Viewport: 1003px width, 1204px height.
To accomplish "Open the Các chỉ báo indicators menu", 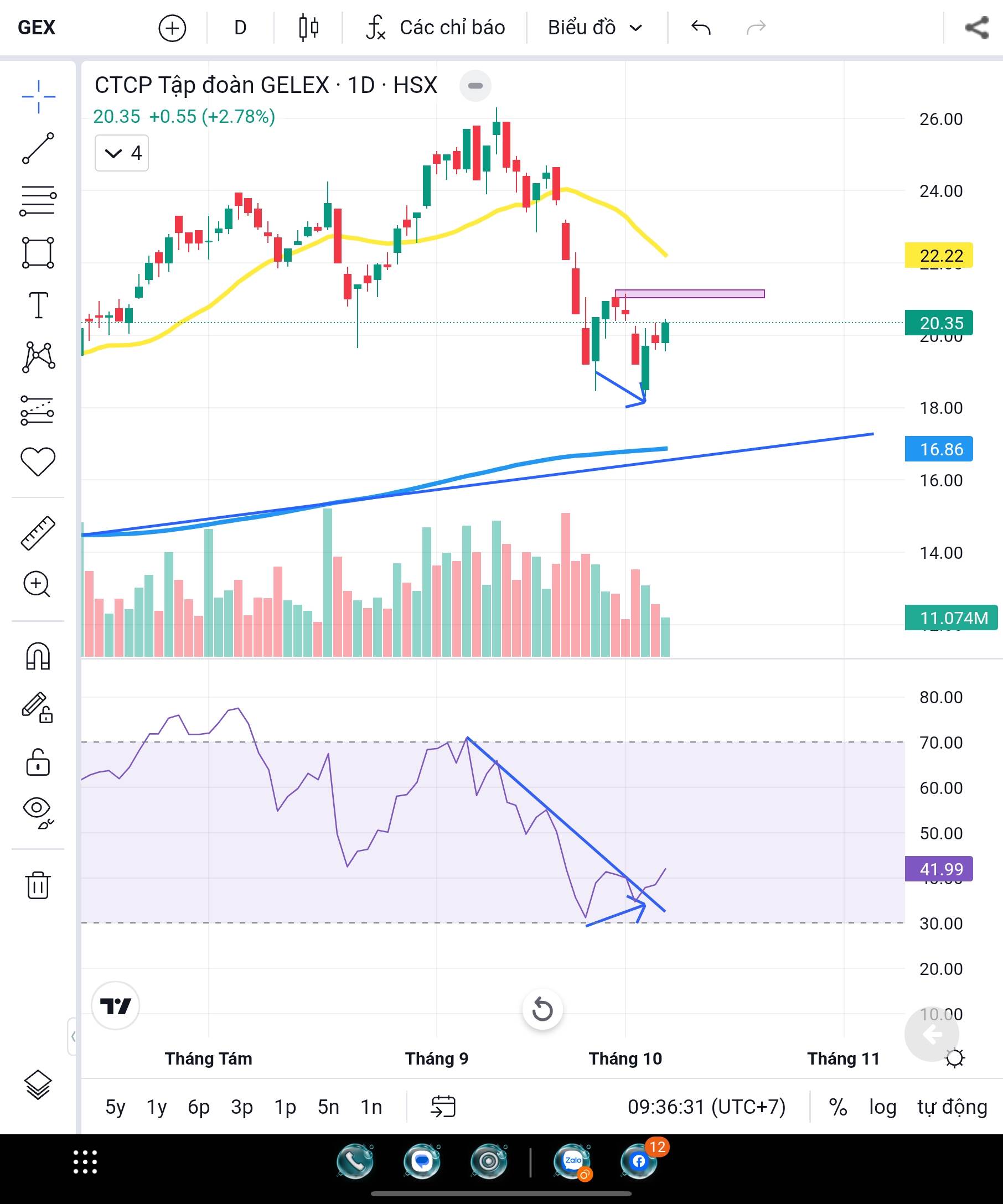I will [435, 28].
